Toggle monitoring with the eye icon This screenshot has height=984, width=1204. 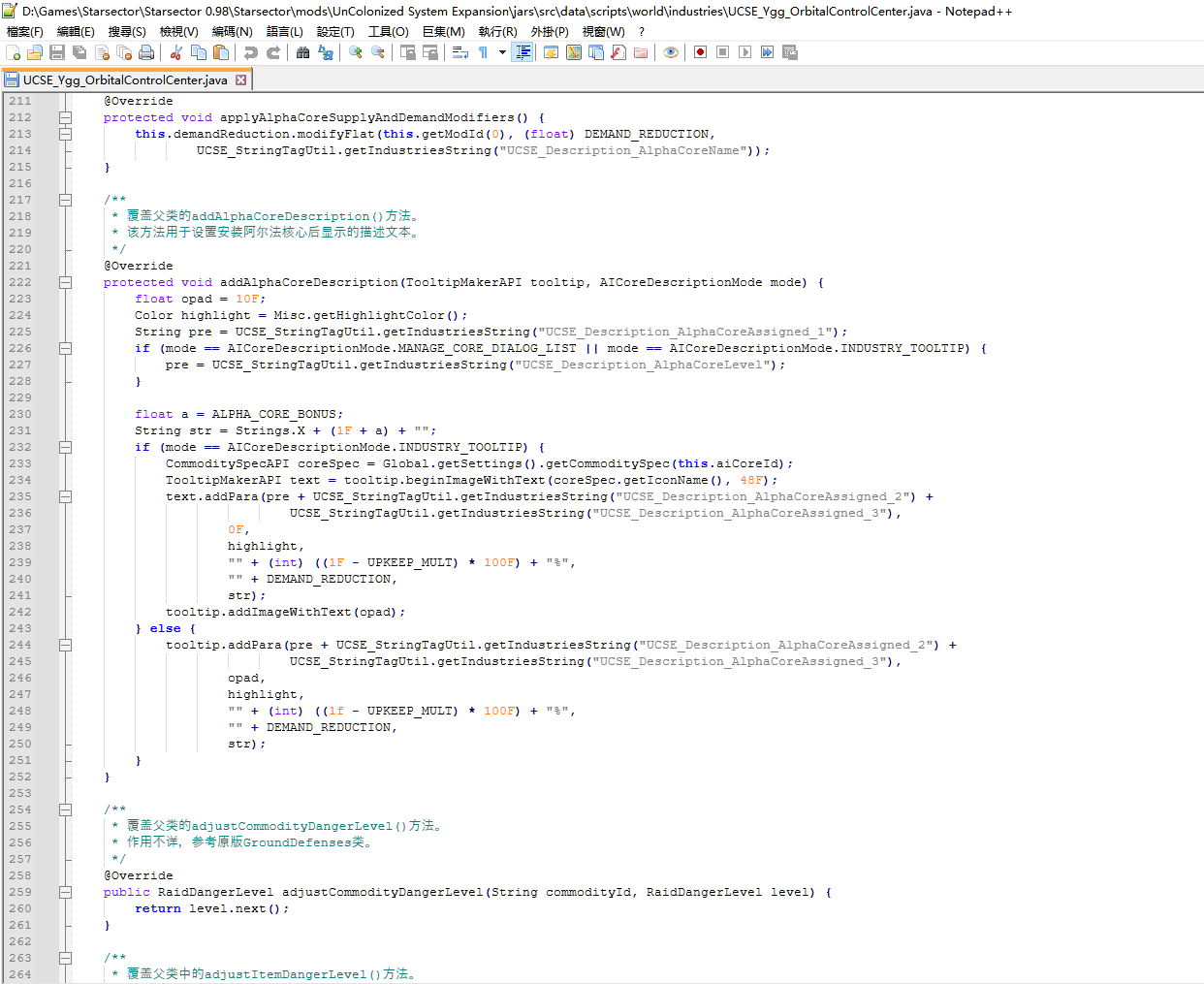pyautogui.click(x=671, y=52)
